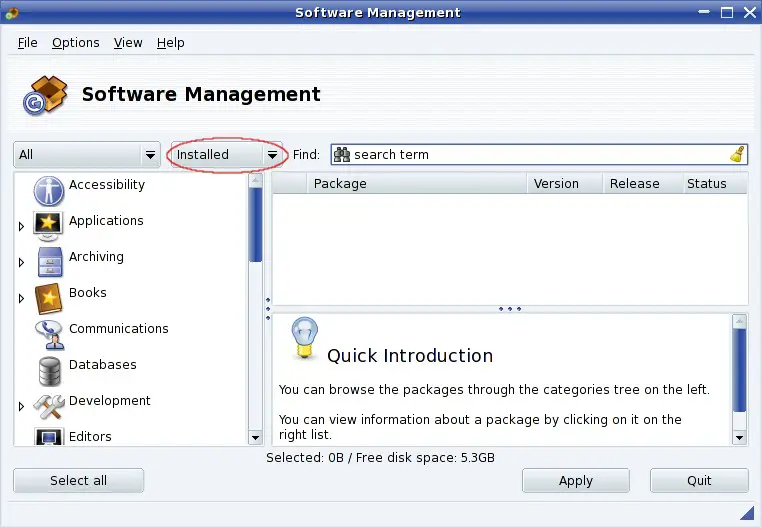Click the search term input field
762x528 pixels.
coord(539,155)
